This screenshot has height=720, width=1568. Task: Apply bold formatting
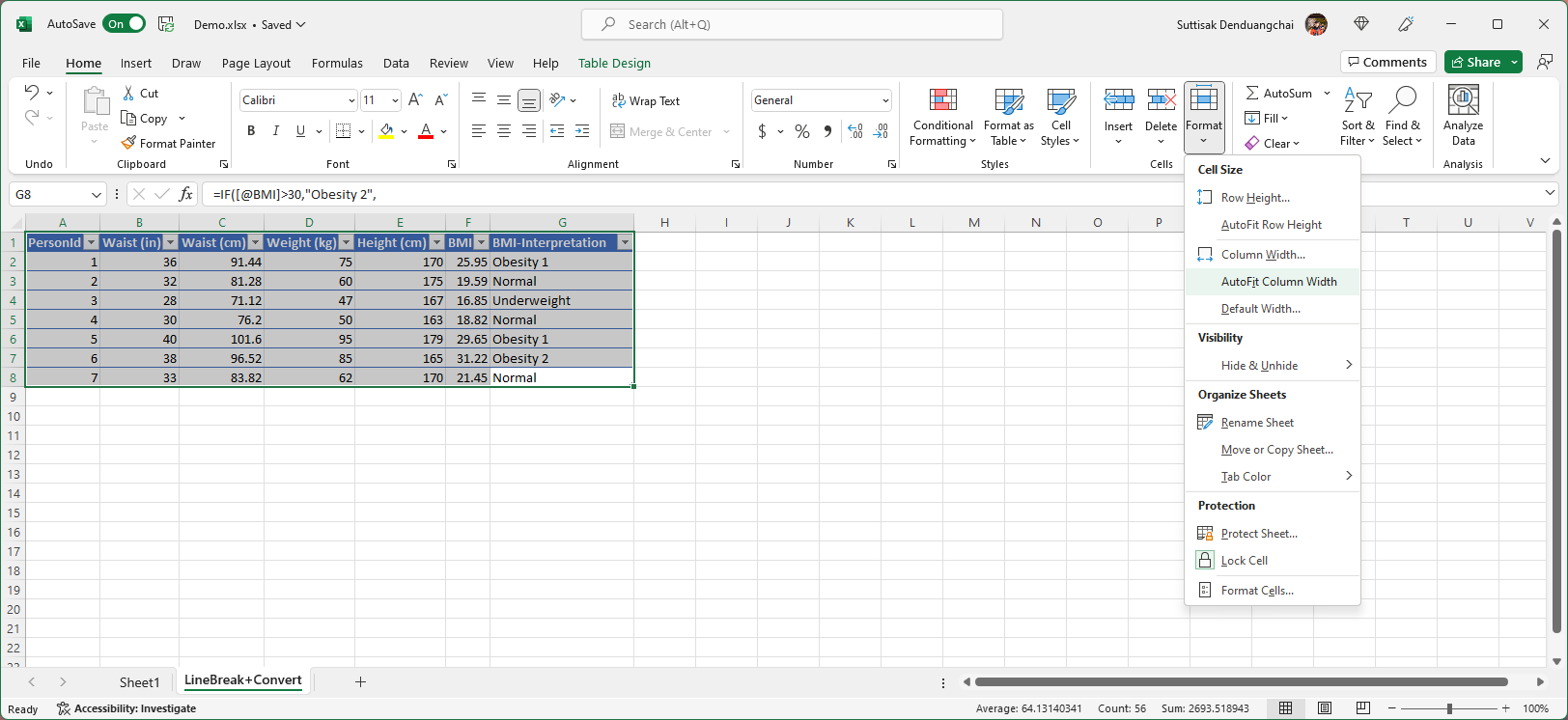pyautogui.click(x=251, y=131)
